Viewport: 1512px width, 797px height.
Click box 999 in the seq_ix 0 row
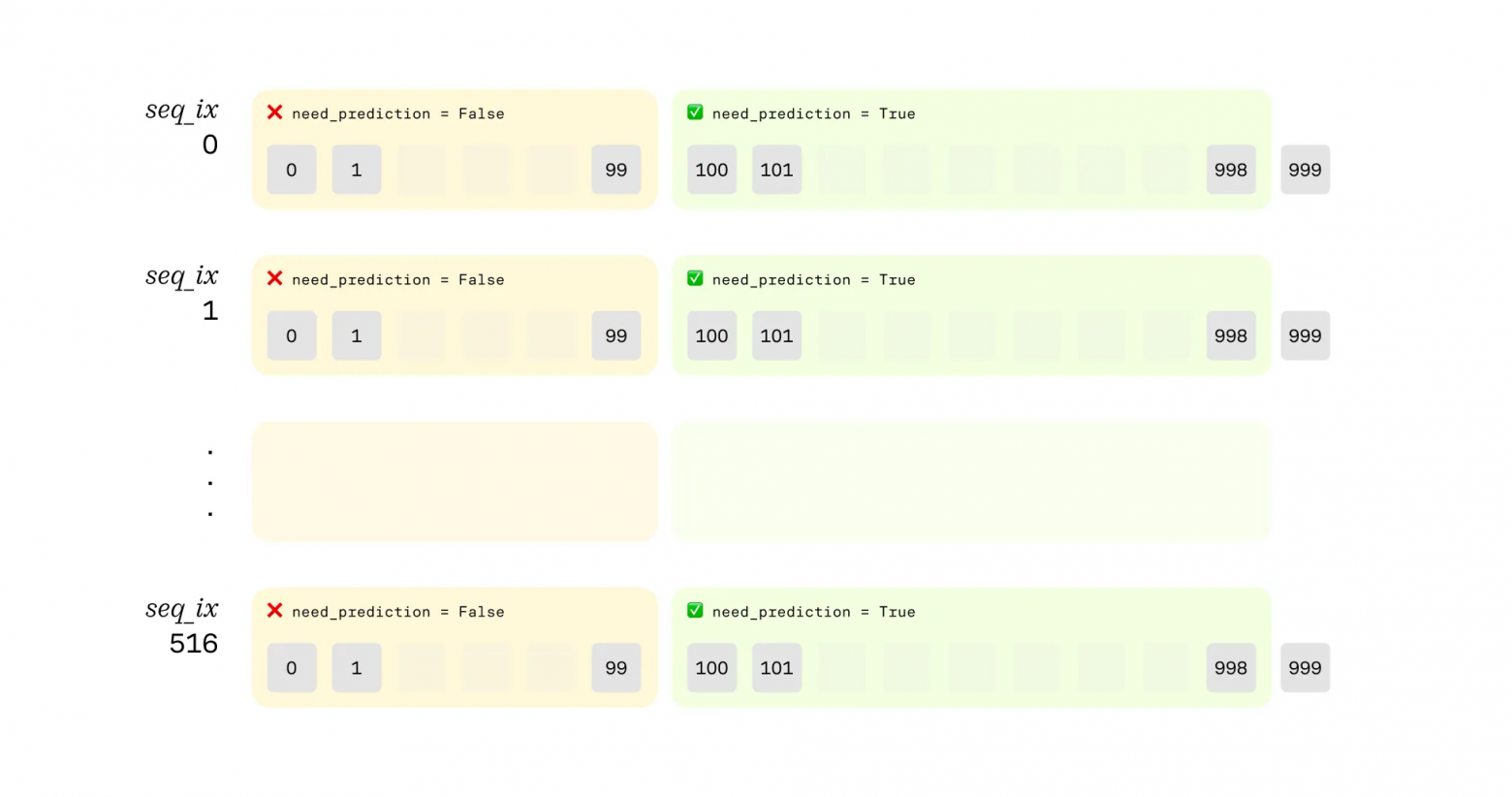(x=1305, y=170)
